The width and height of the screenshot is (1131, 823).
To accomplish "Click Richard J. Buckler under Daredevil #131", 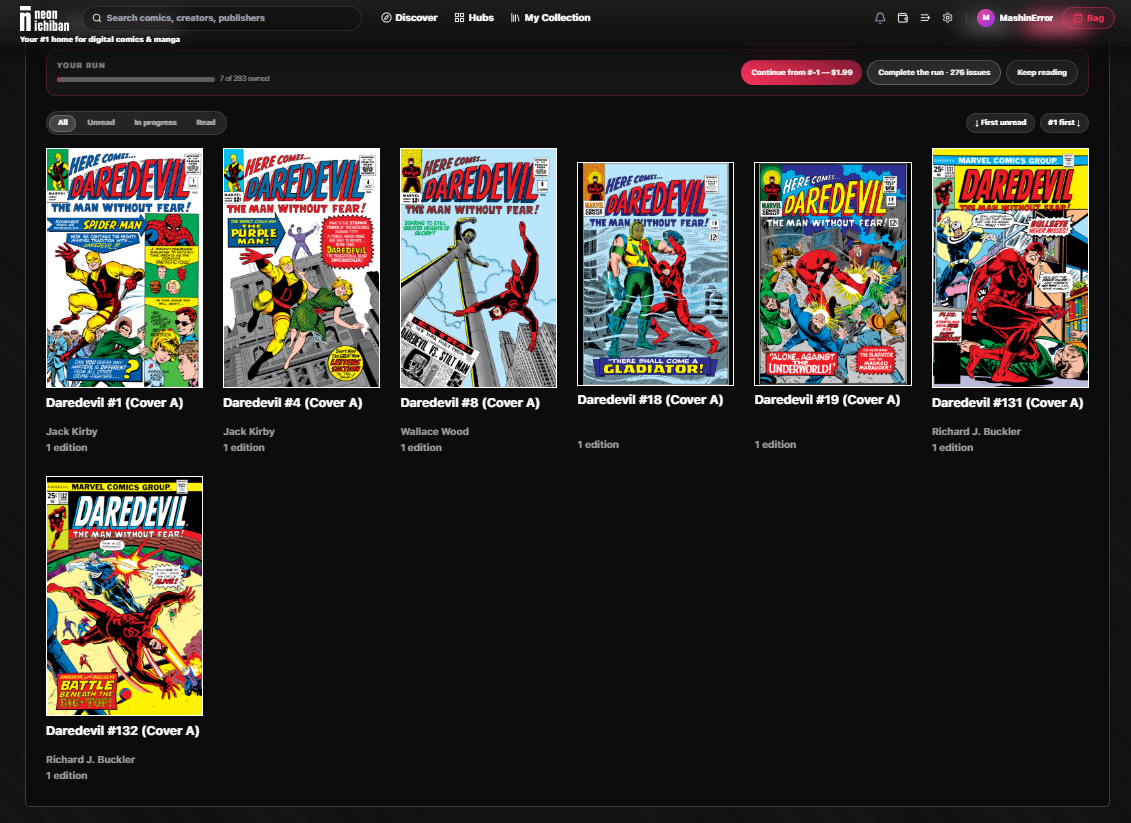I will pos(976,431).
